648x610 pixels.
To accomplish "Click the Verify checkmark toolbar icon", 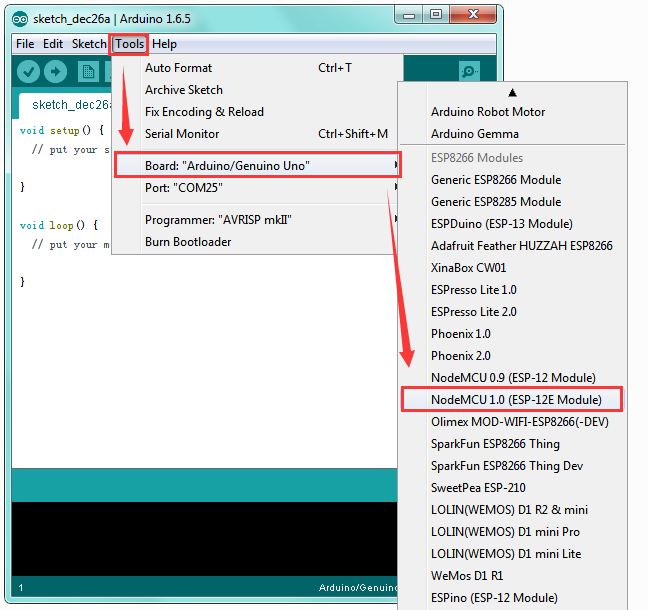I will coord(28,71).
